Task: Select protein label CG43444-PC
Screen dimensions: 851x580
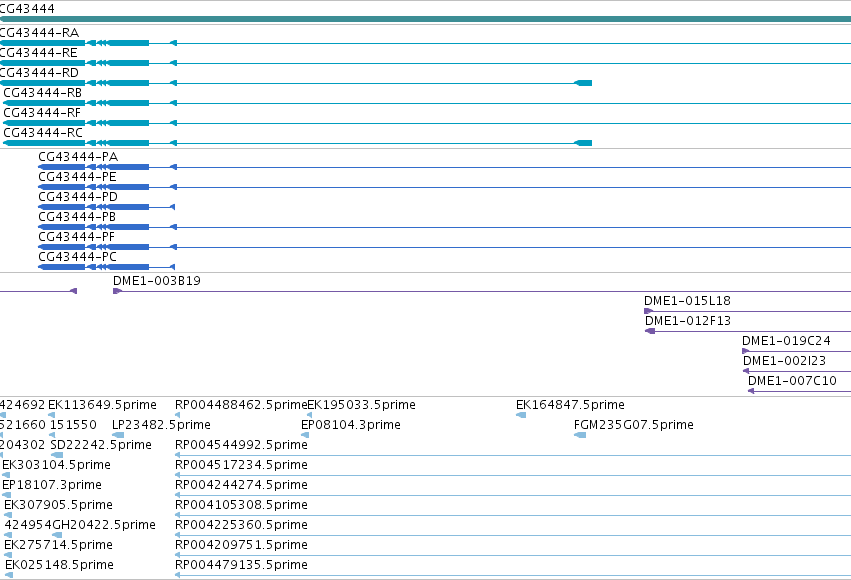Action: [x=78, y=257]
